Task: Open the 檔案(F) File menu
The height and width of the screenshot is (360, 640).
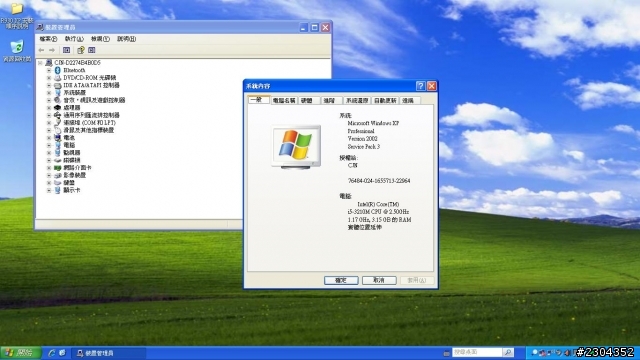Action: tap(48, 39)
